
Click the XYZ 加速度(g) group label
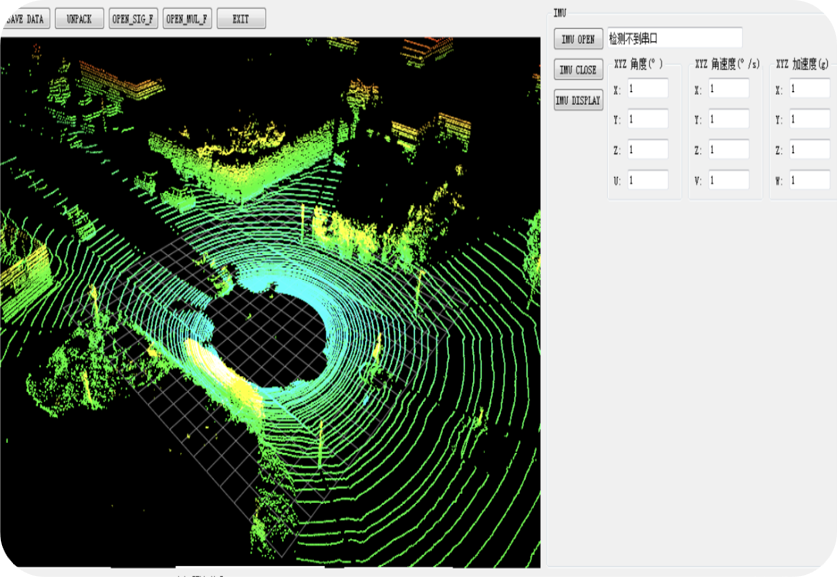pyautogui.click(x=802, y=64)
